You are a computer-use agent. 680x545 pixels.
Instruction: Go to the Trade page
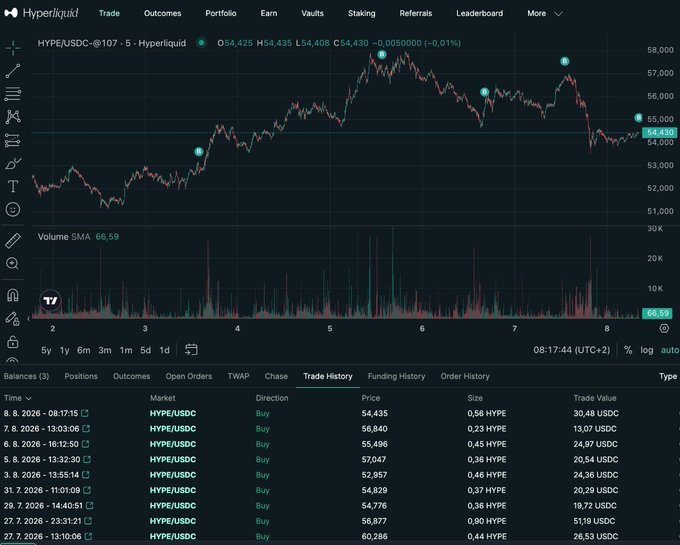109,13
